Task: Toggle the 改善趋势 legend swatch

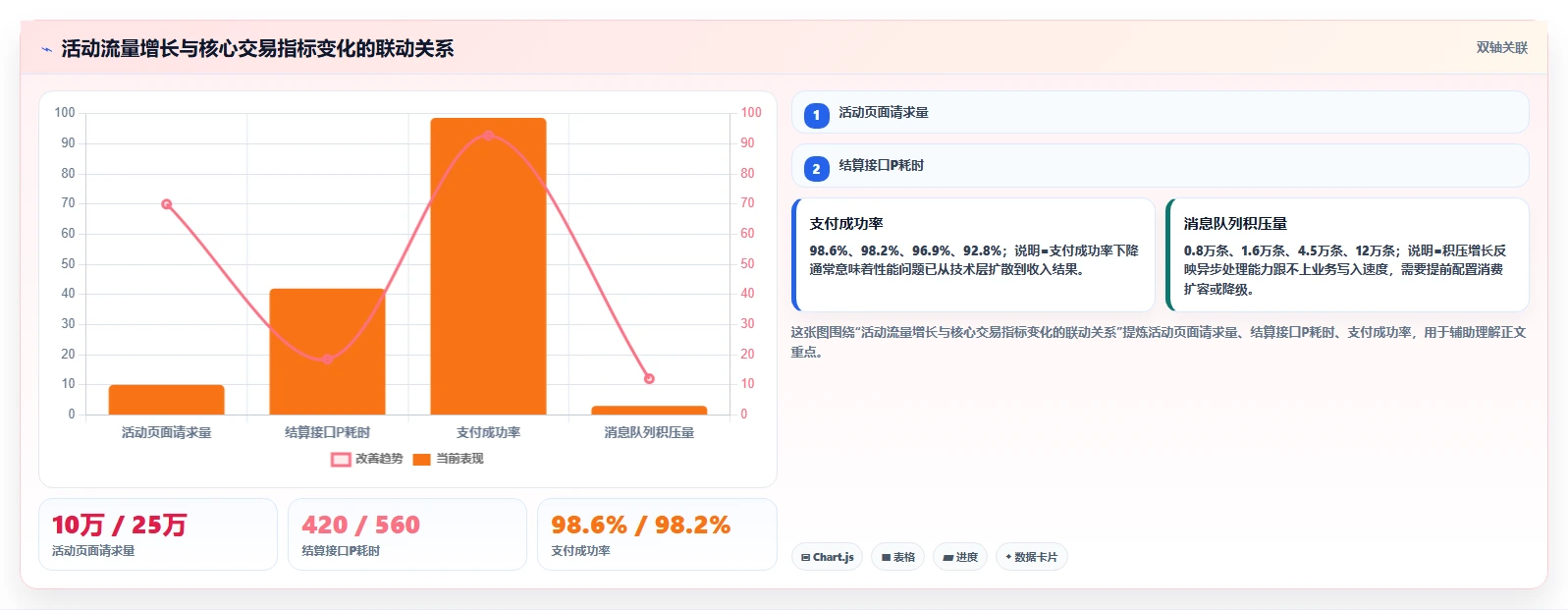Action: 341,459
